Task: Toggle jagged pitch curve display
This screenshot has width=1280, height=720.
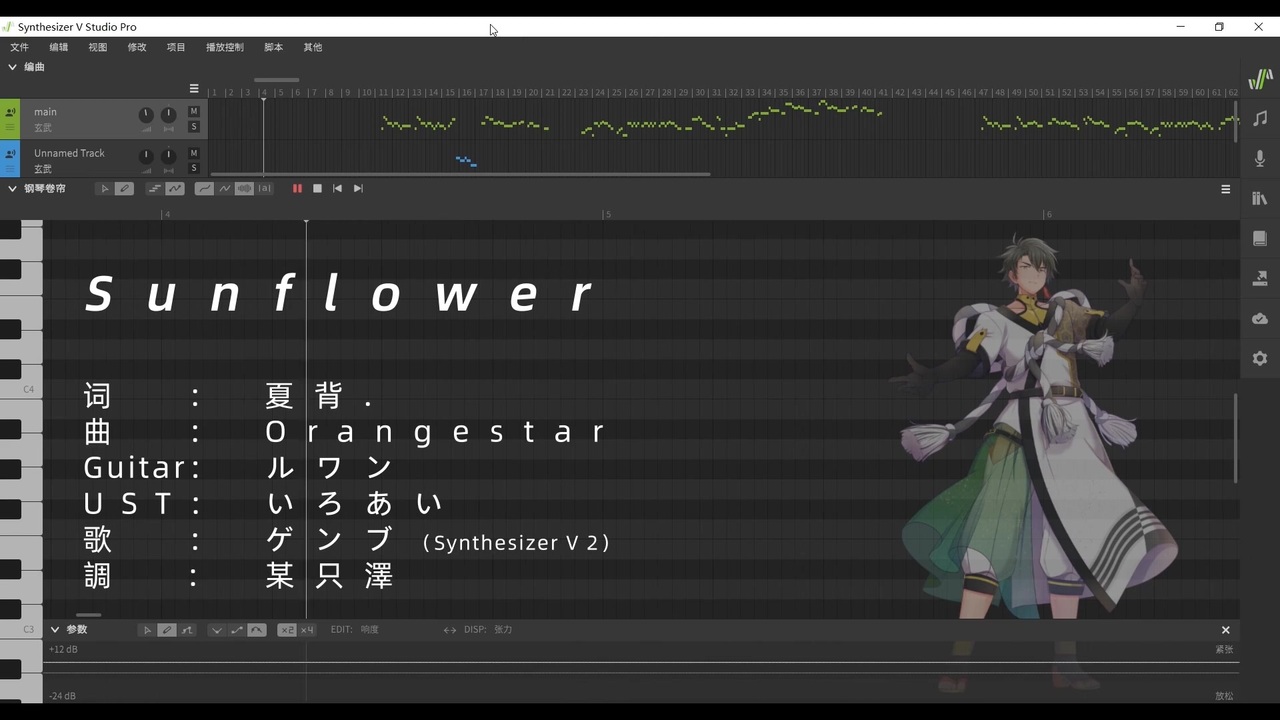Action: tap(225, 188)
